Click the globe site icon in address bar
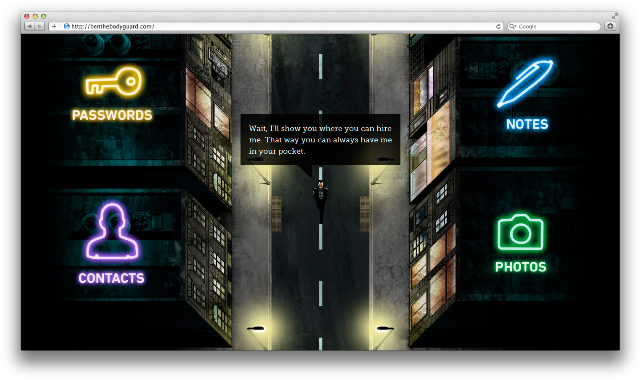640x380 pixels. [67, 27]
